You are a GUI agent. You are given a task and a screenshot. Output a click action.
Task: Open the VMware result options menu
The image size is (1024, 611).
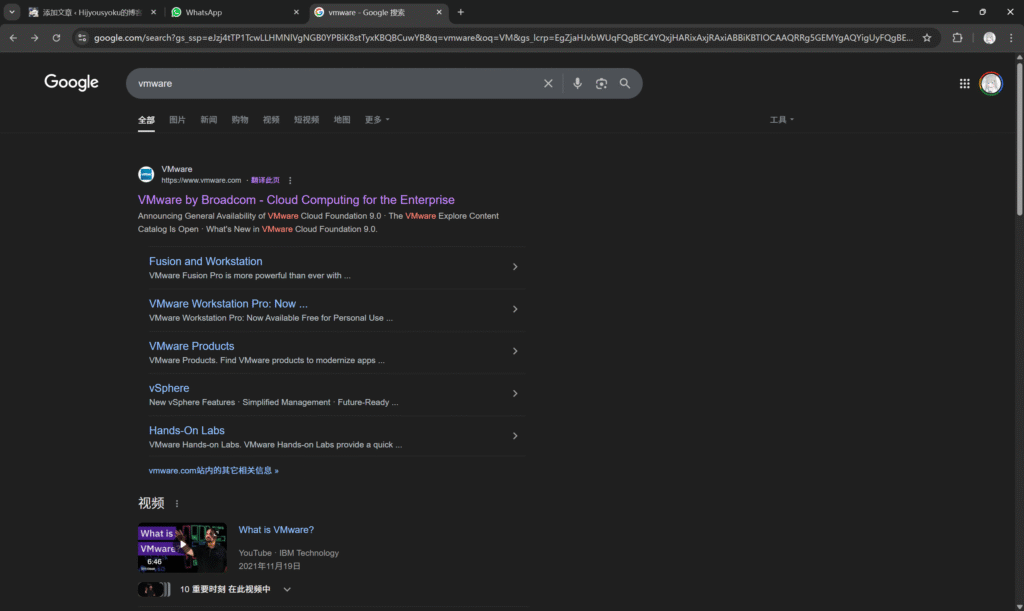pos(290,180)
